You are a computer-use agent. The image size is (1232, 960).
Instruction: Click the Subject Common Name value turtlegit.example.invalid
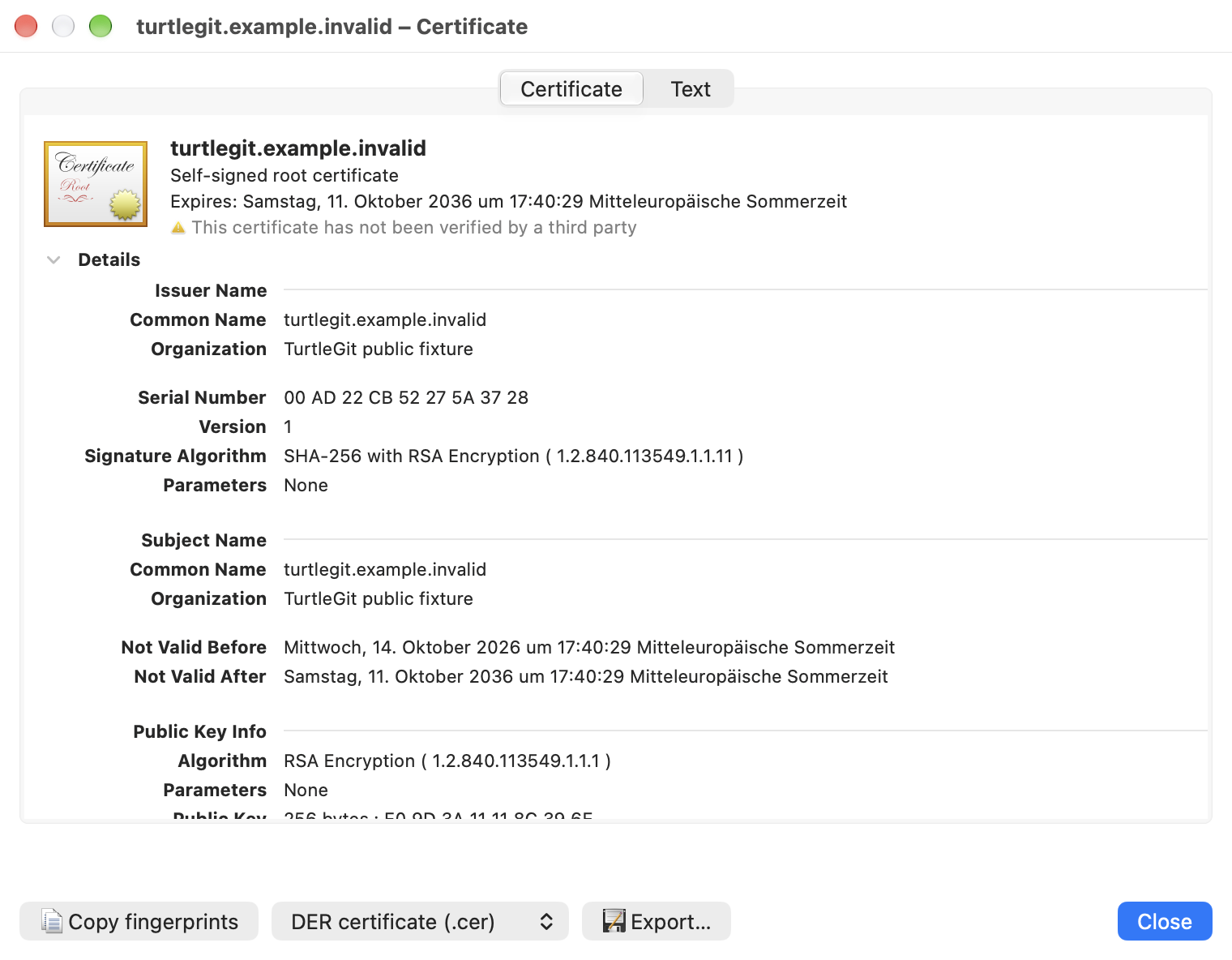click(385, 569)
